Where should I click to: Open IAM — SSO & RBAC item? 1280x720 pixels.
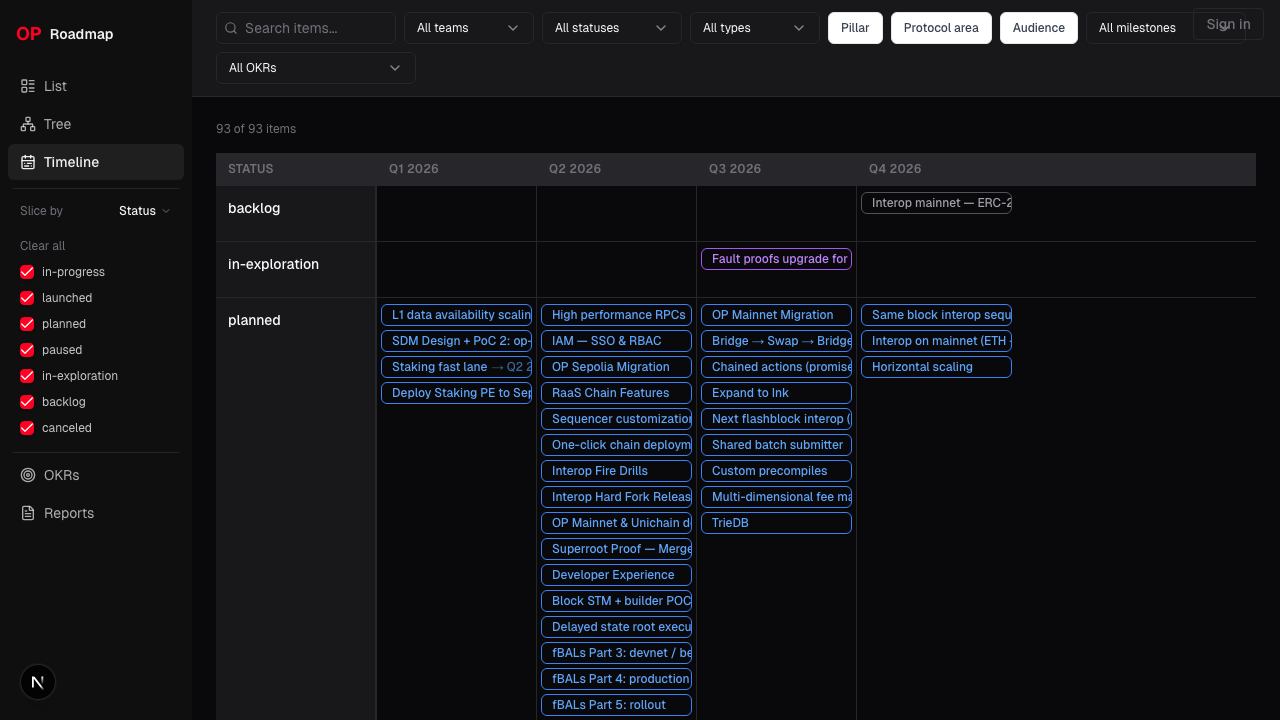pyautogui.click(x=616, y=341)
